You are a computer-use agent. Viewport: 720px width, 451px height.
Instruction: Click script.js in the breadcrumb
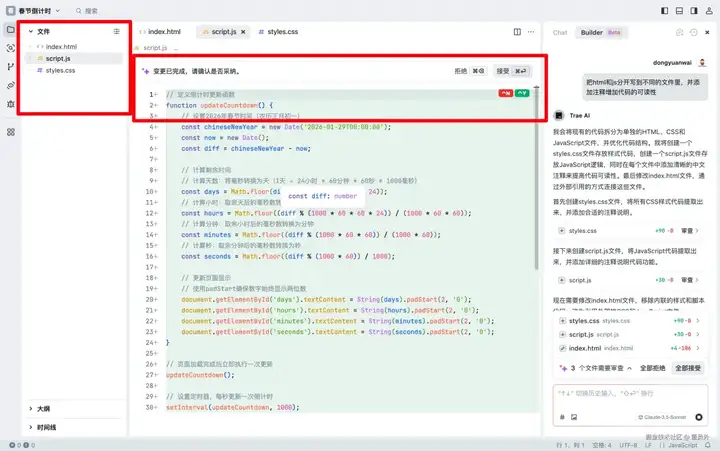[155, 48]
